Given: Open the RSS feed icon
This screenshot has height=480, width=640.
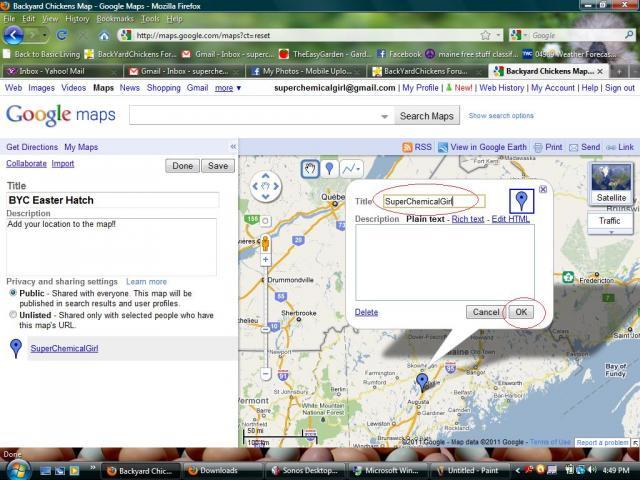Looking at the screenshot, I should [407, 147].
